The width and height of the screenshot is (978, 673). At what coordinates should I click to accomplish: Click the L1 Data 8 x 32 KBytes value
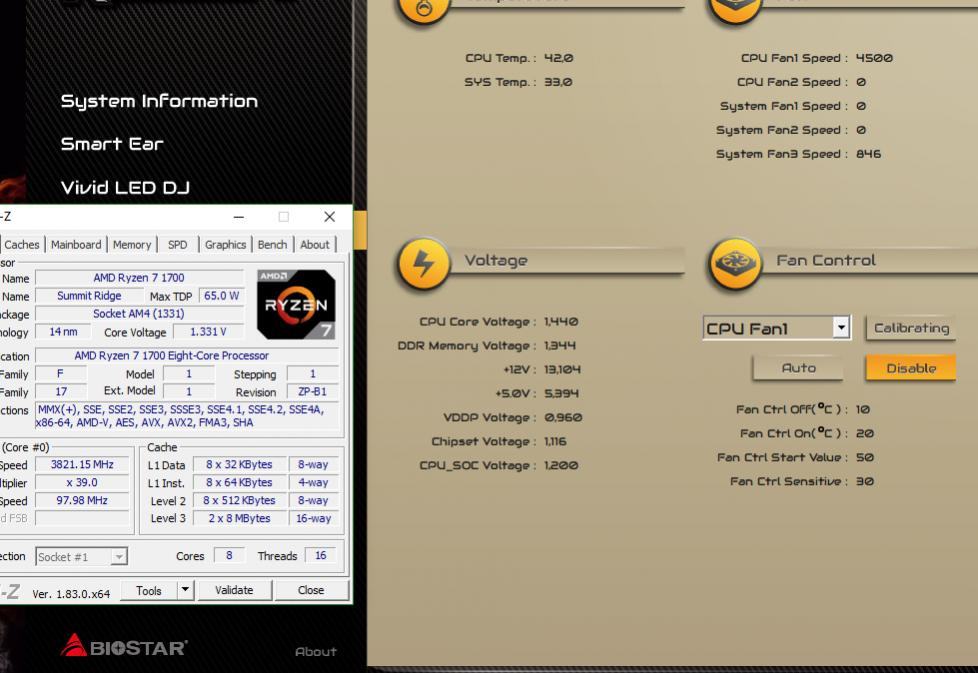point(240,465)
